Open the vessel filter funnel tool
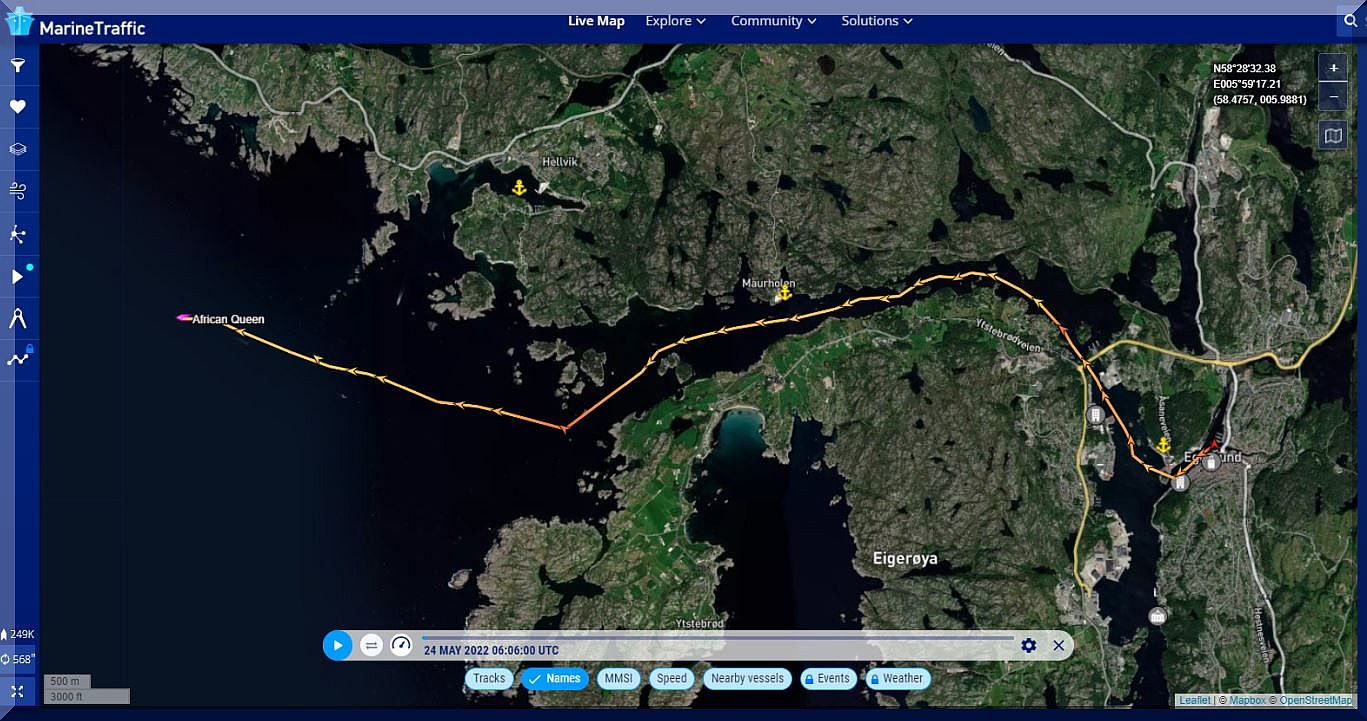Viewport: 1367px width, 721px height. tap(17, 66)
